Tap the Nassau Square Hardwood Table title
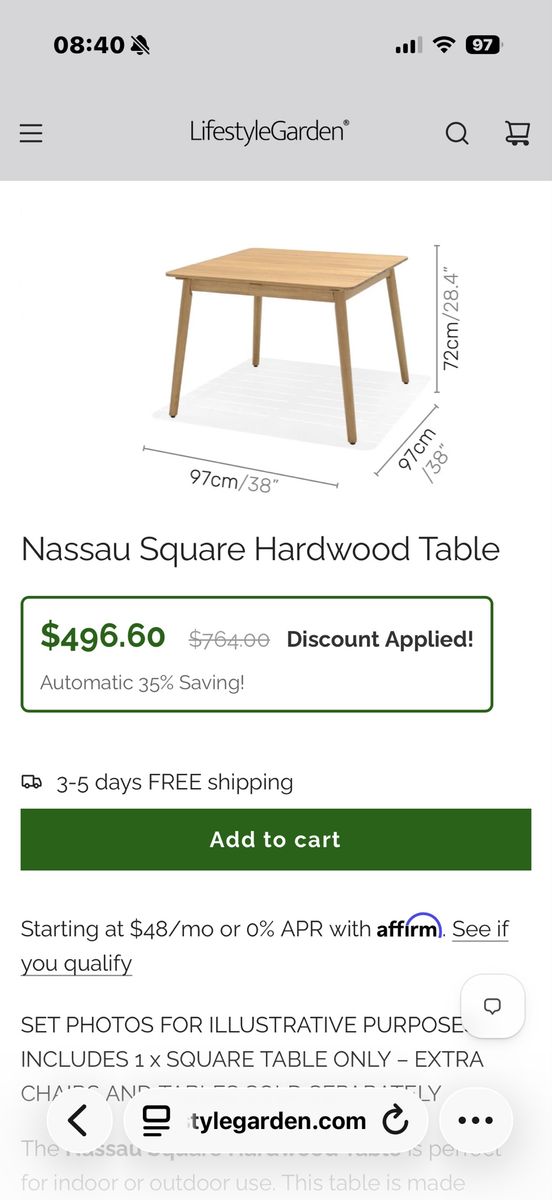The image size is (552, 1200). [x=260, y=549]
